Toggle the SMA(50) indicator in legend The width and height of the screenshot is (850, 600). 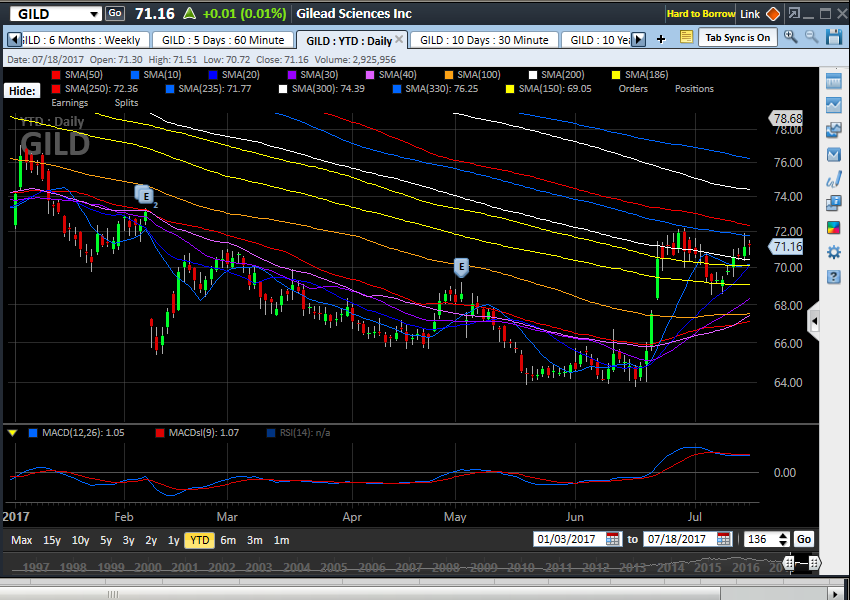point(77,75)
